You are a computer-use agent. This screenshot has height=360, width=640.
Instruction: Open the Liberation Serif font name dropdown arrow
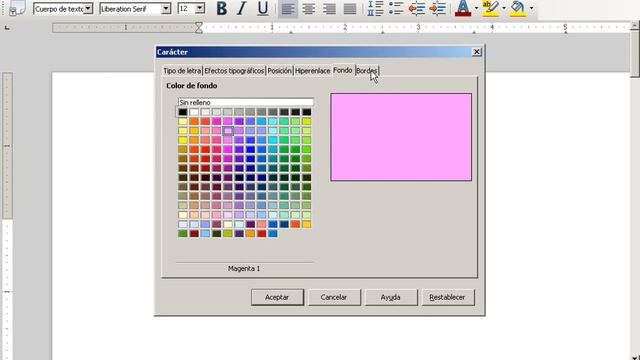tap(166, 8)
